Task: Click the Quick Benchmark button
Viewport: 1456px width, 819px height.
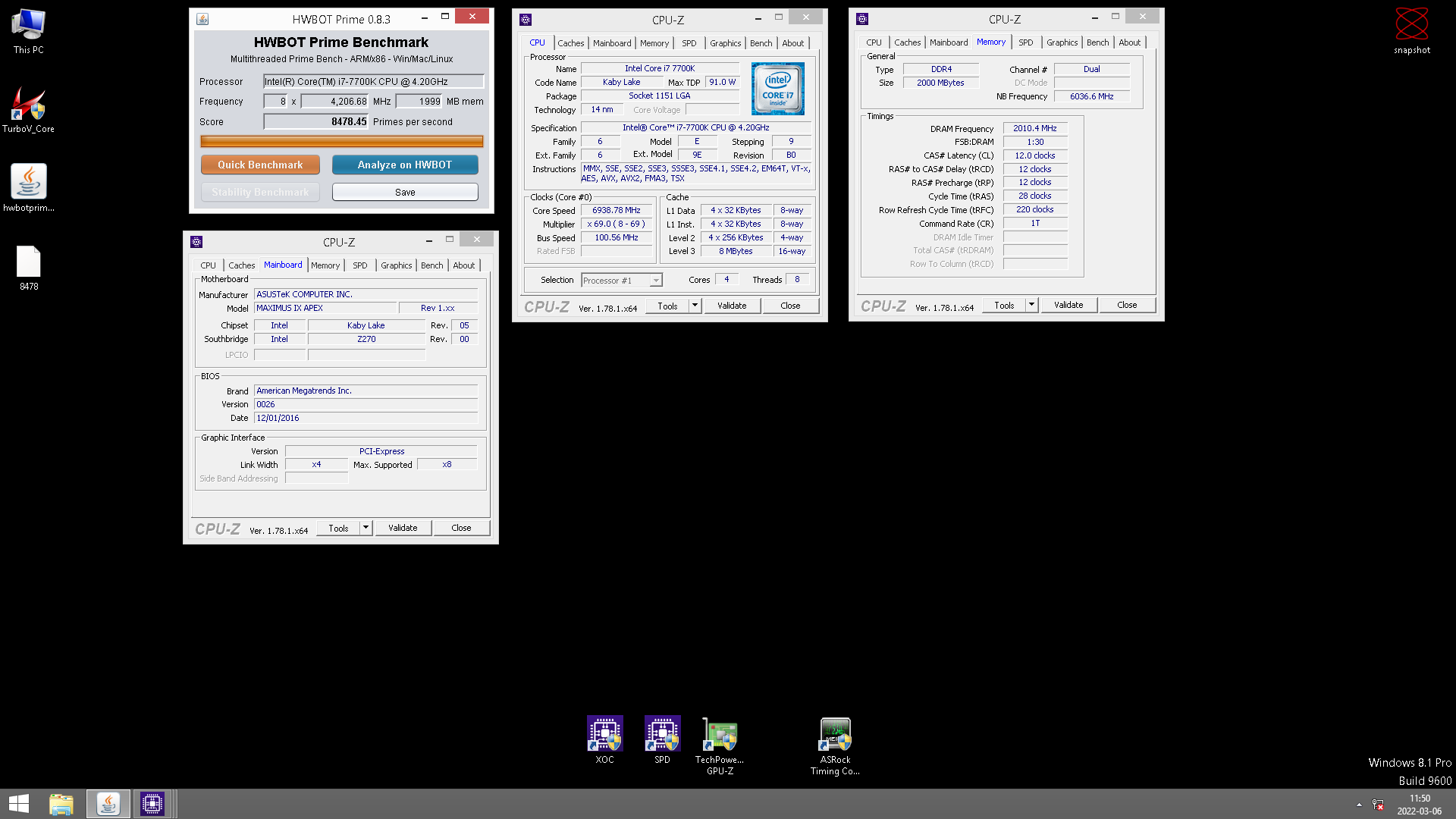Action: (260, 165)
